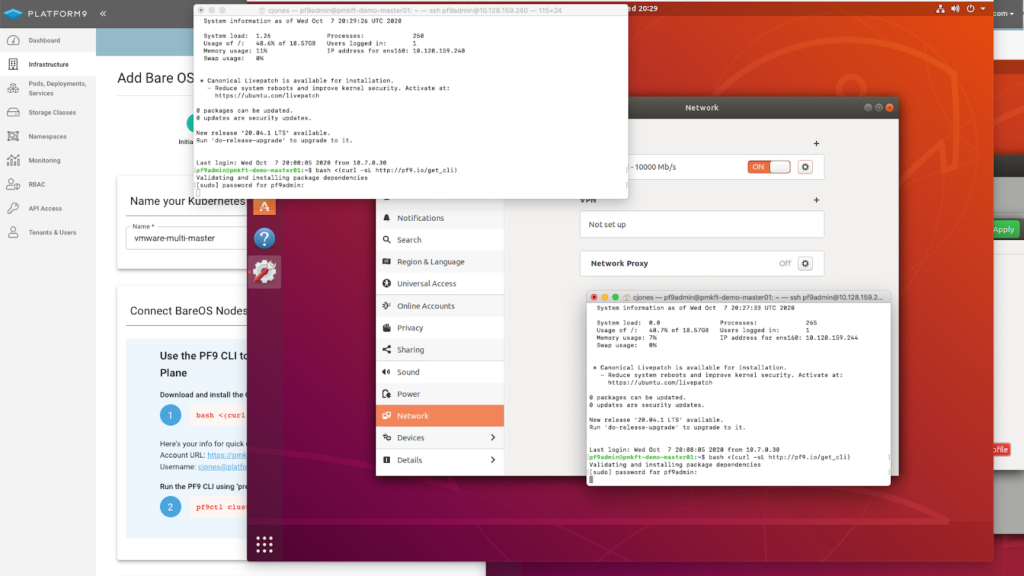This screenshot has height=576, width=1024.
Task: Click the wired connection settings gear
Action: pos(805,167)
